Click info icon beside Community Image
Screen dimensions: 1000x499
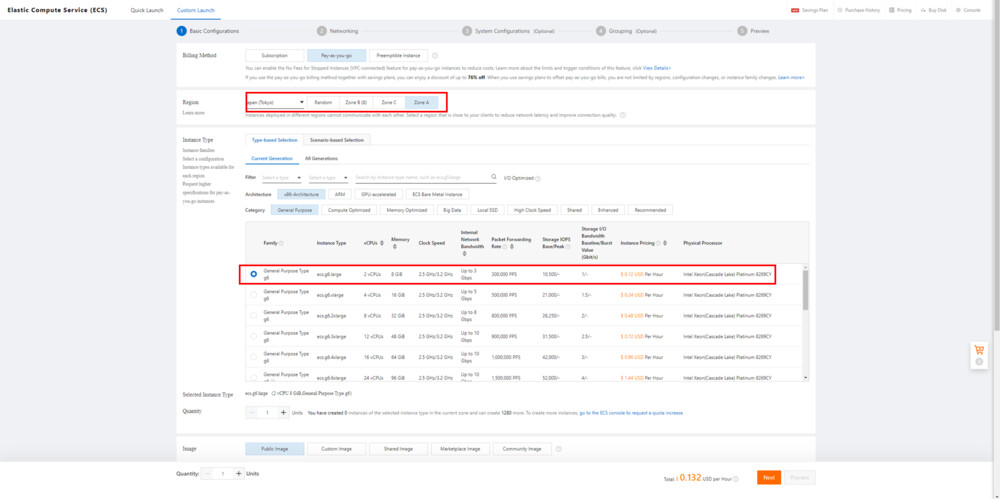point(558,449)
